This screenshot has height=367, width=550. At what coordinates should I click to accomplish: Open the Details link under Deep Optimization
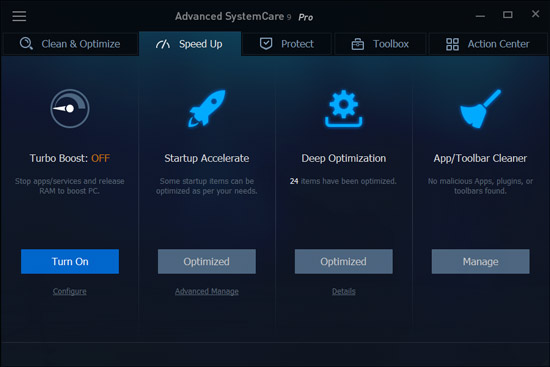pos(344,291)
